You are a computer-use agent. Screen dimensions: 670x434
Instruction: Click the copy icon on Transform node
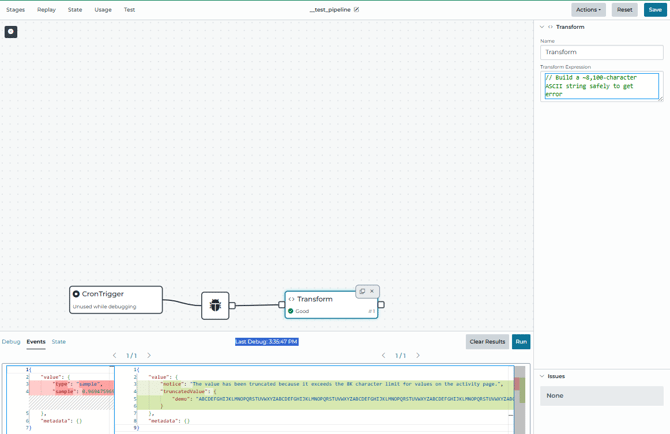coord(362,291)
